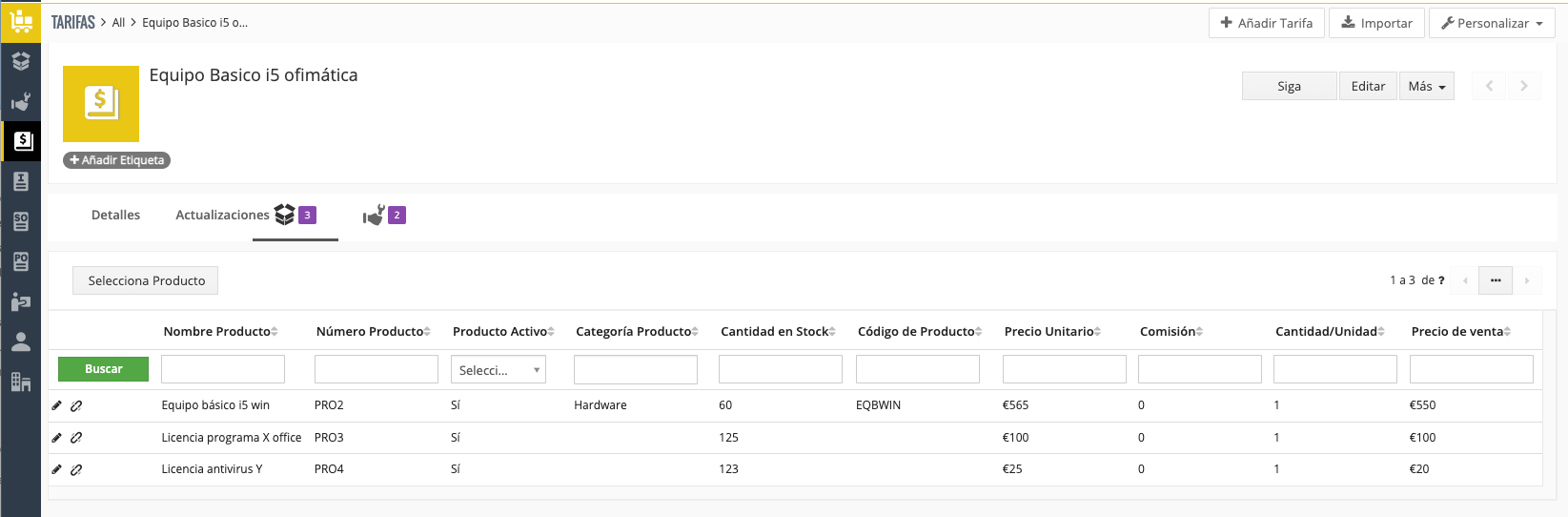Expand the Más dropdown button
Screen dimensions: 1568x517
click(1426, 87)
